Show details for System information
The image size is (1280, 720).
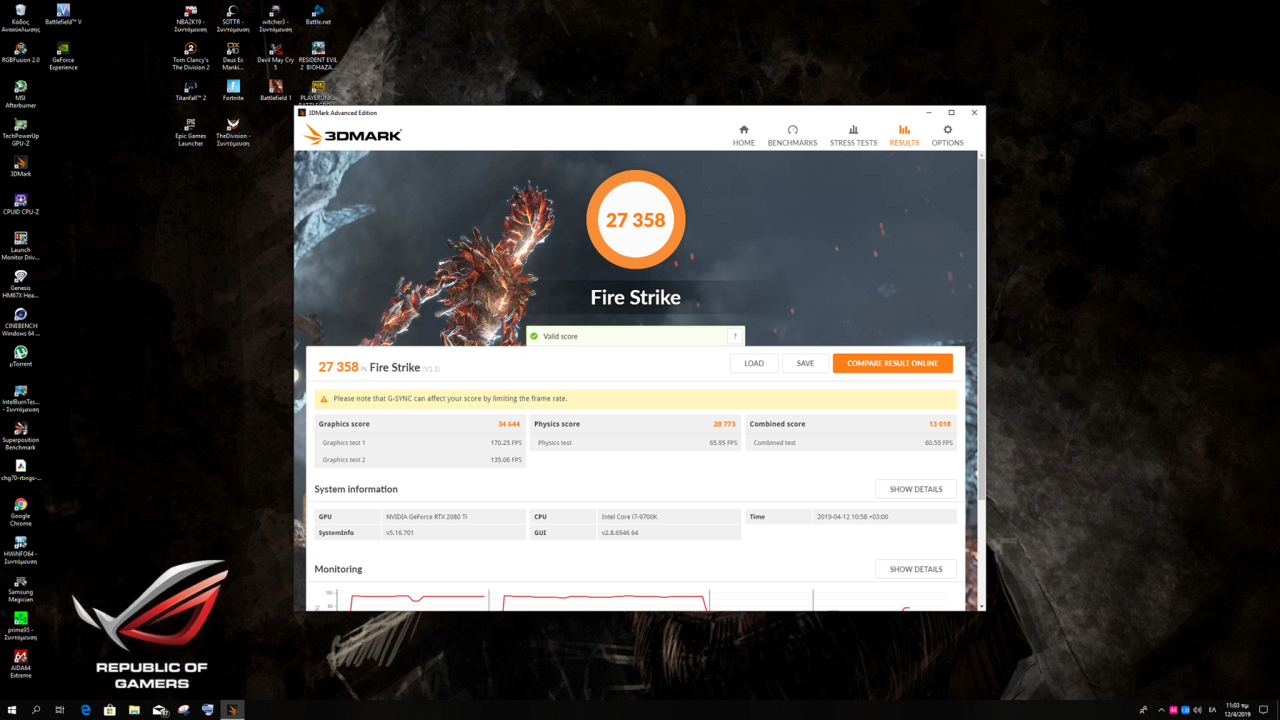tap(916, 489)
